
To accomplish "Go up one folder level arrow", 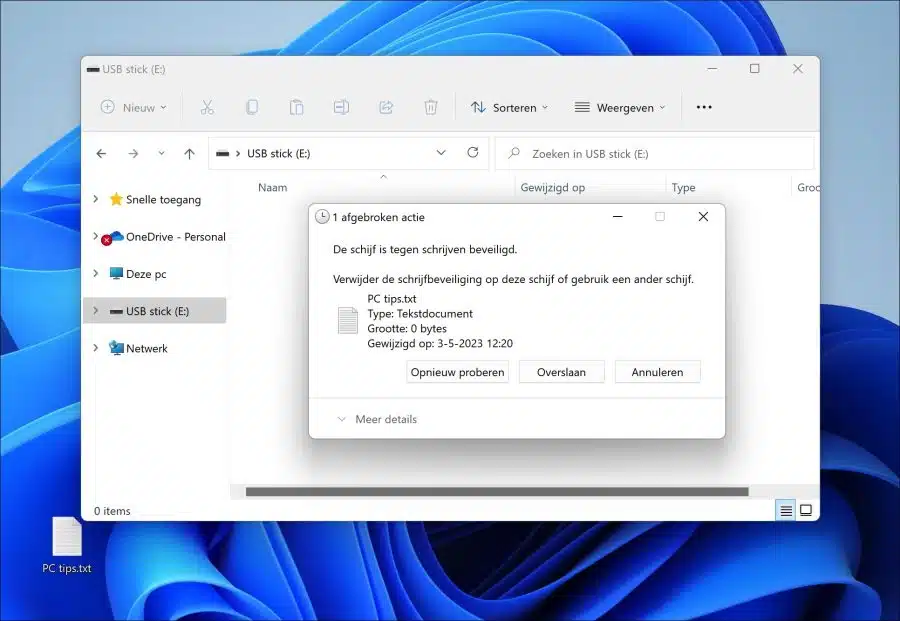I will (x=189, y=154).
